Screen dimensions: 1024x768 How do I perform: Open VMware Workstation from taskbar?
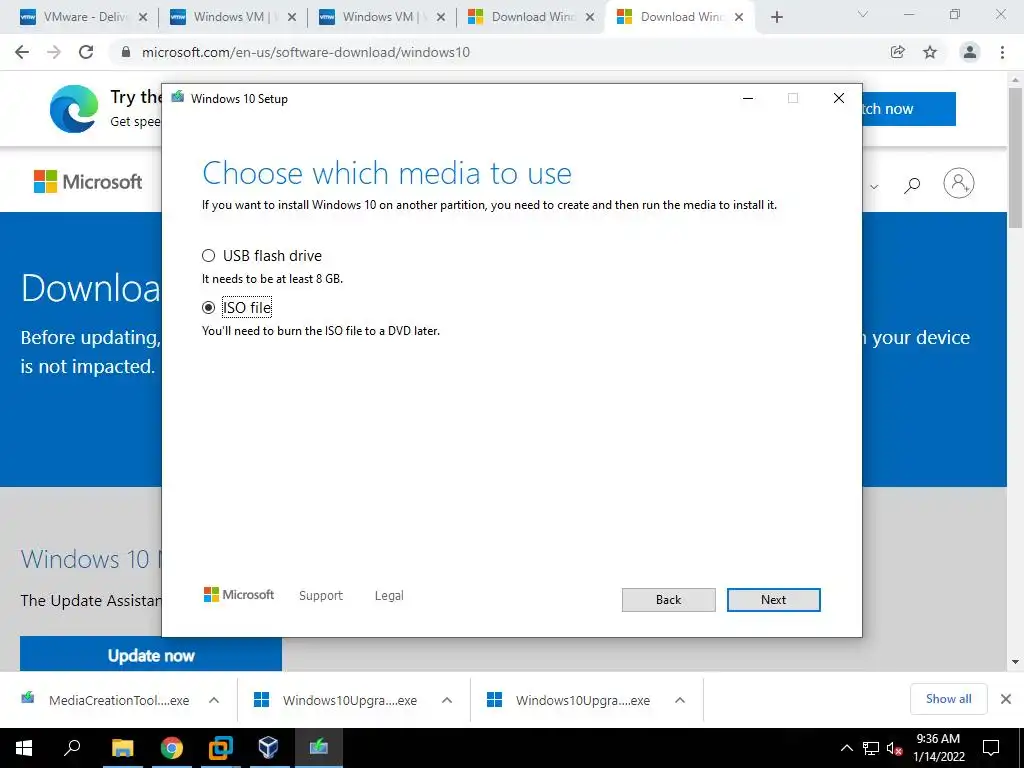point(221,748)
